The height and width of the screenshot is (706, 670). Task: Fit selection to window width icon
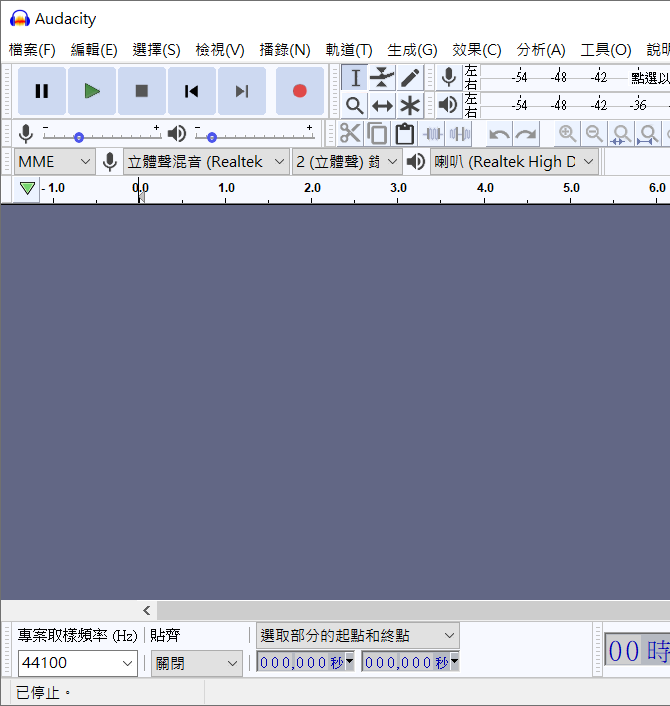coord(621,134)
